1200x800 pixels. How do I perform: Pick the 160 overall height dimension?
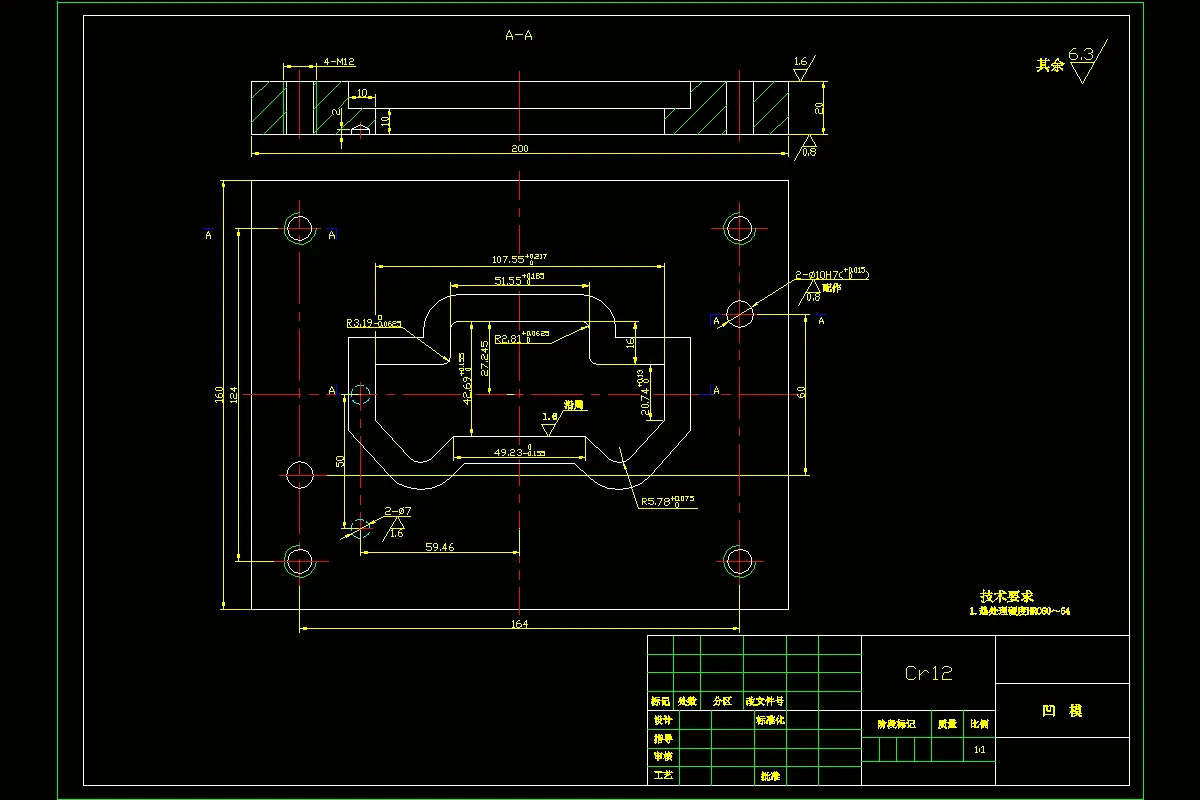click(219, 396)
